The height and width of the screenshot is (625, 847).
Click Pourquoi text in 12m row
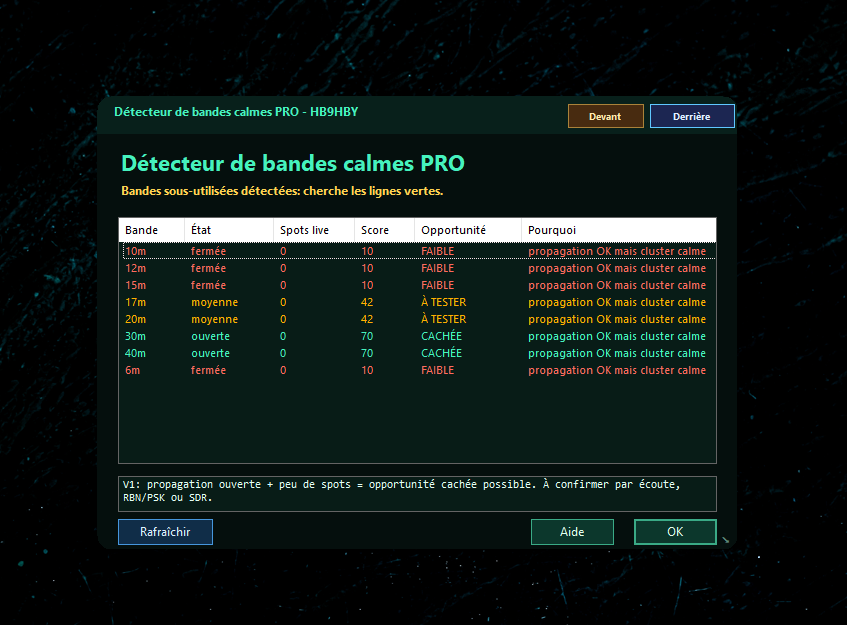point(617,268)
